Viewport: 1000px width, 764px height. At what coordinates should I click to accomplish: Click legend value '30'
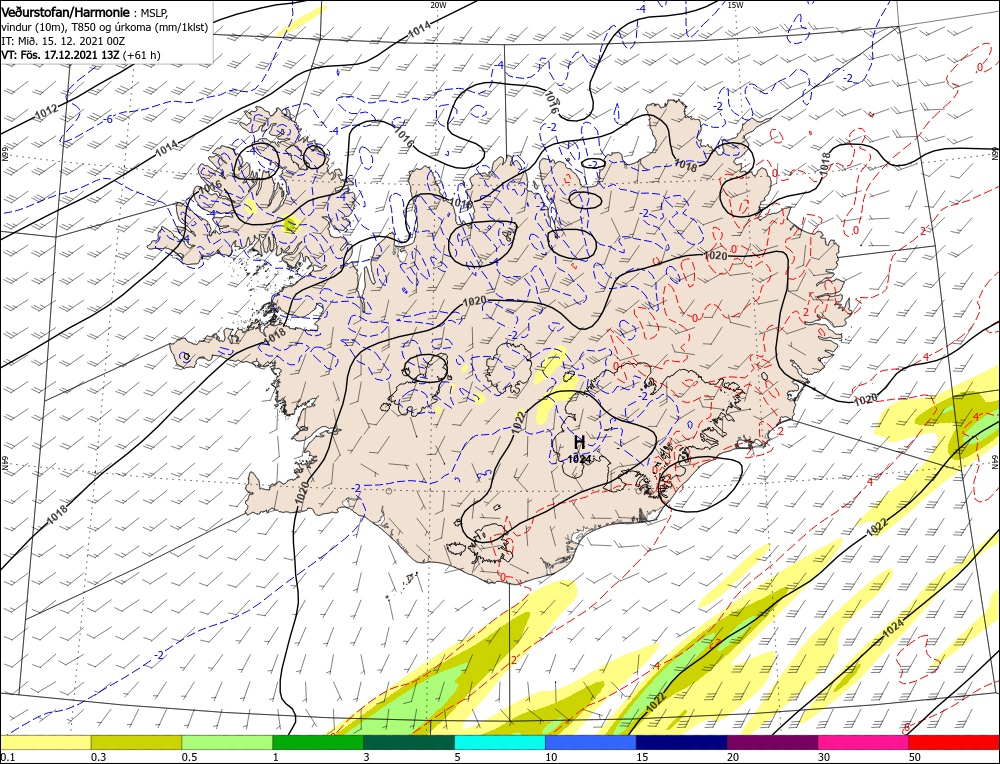point(824,757)
